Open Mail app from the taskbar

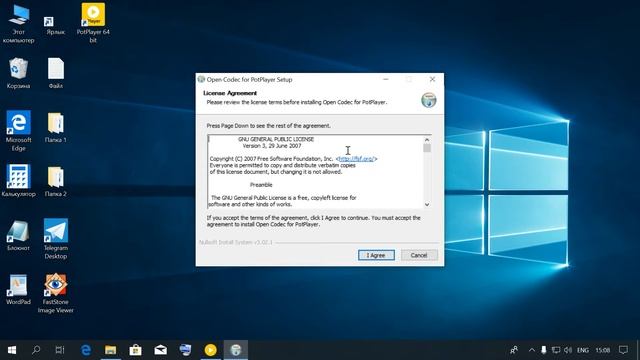click(x=160, y=350)
